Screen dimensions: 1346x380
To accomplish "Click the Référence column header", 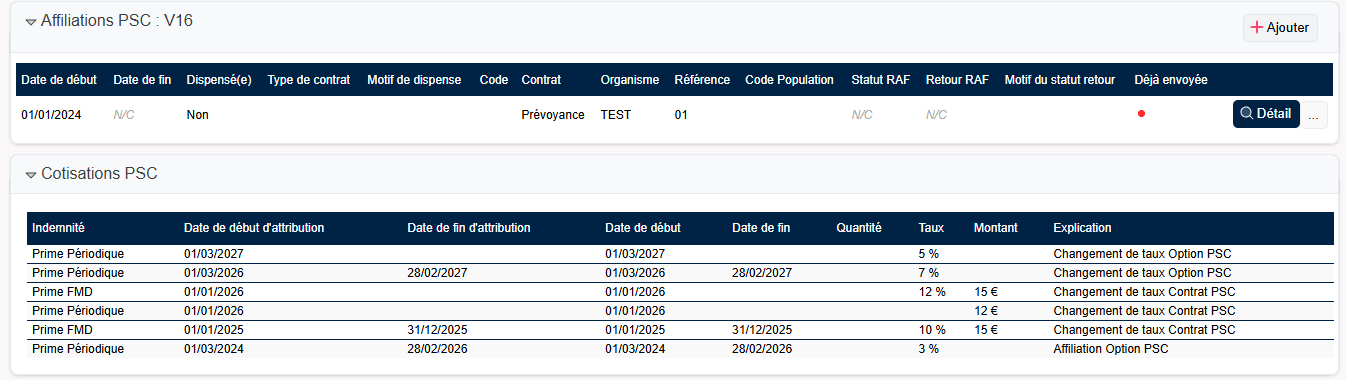I will click(702, 80).
